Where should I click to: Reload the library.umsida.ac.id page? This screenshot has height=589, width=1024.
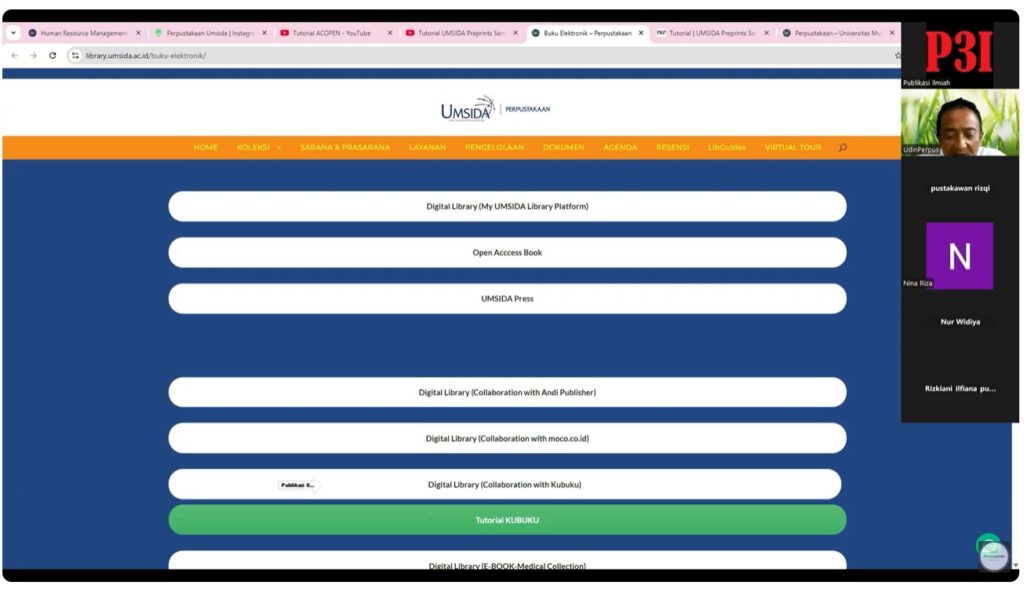[x=52, y=56]
